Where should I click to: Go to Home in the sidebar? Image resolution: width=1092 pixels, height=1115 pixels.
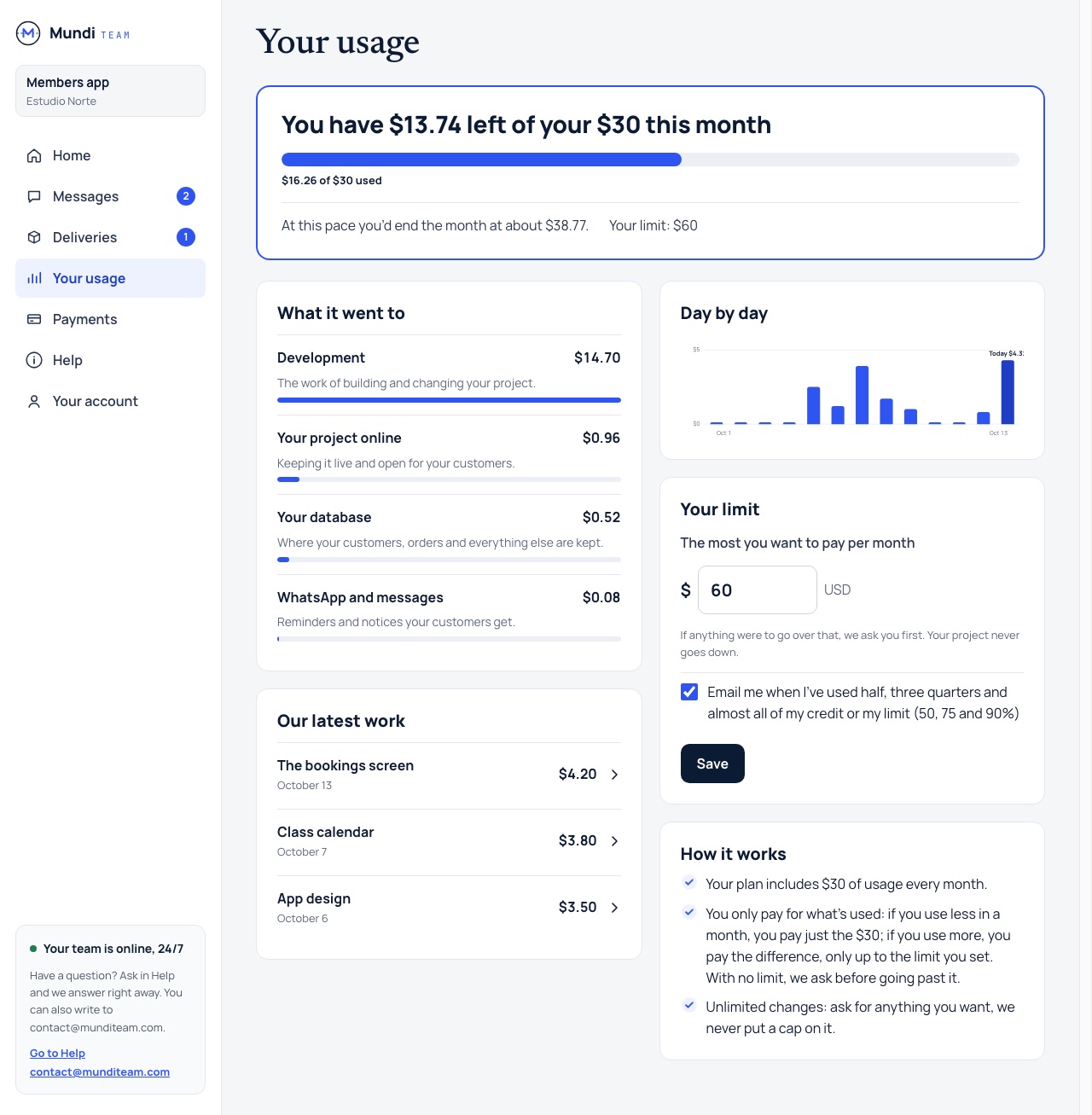pos(110,155)
